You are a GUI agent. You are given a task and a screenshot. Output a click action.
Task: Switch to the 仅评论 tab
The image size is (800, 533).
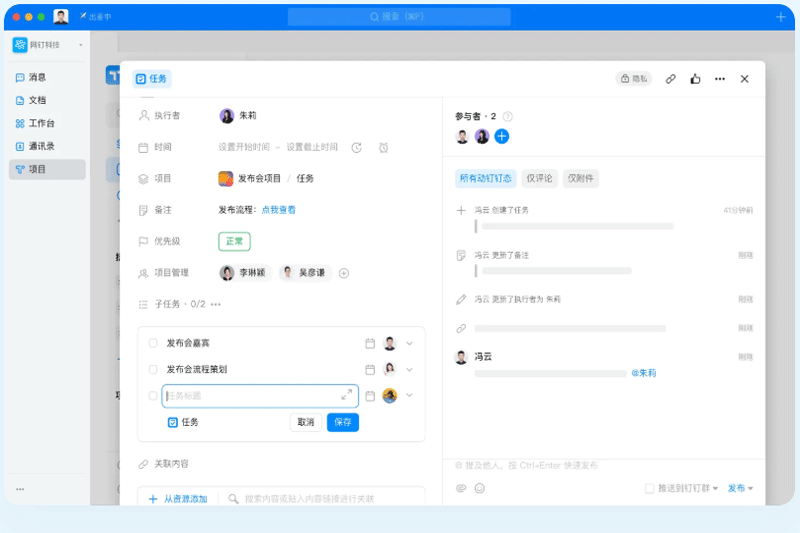(x=539, y=179)
